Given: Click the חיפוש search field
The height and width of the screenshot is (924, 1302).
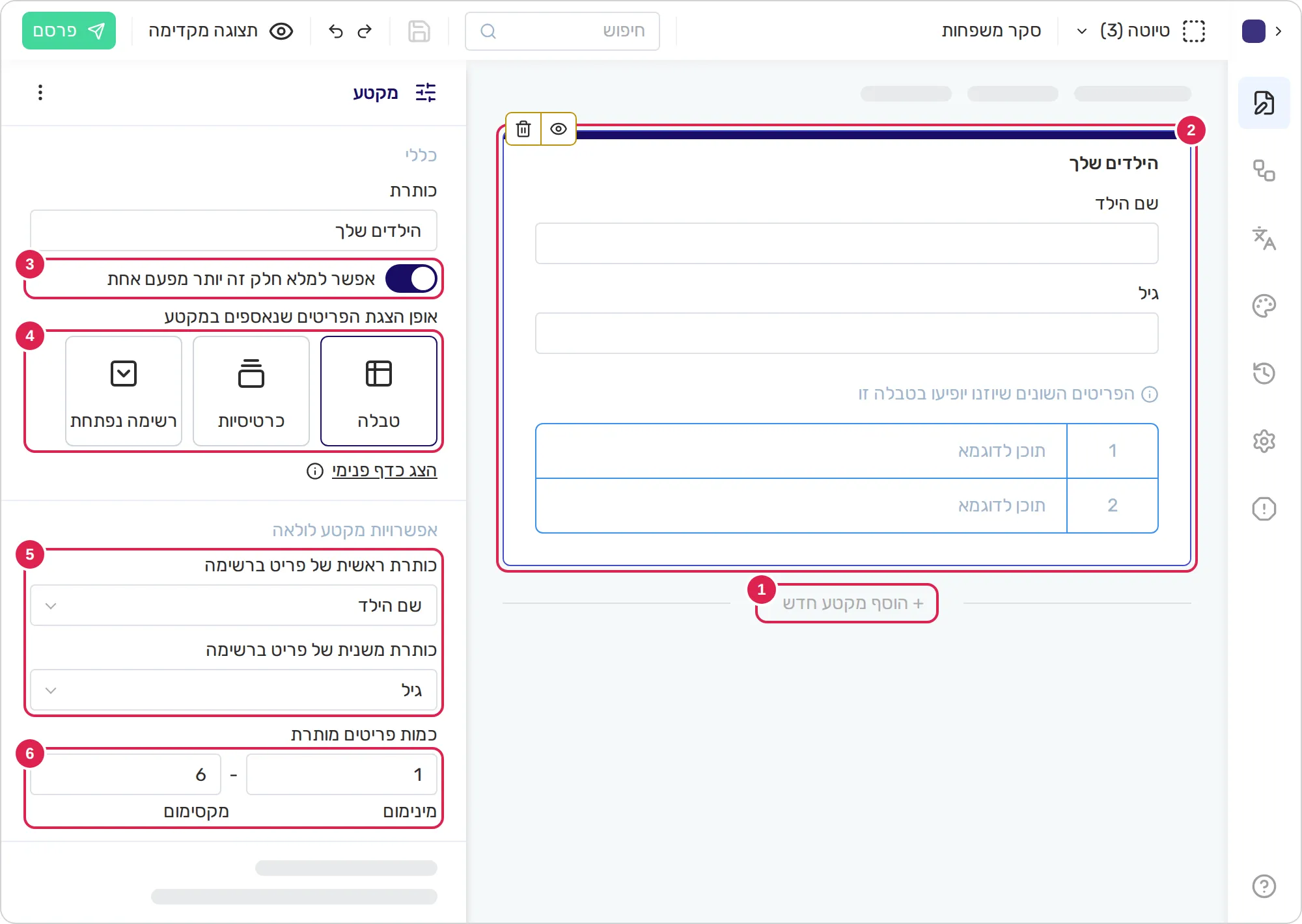Looking at the screenshot, I should [562, 31].
